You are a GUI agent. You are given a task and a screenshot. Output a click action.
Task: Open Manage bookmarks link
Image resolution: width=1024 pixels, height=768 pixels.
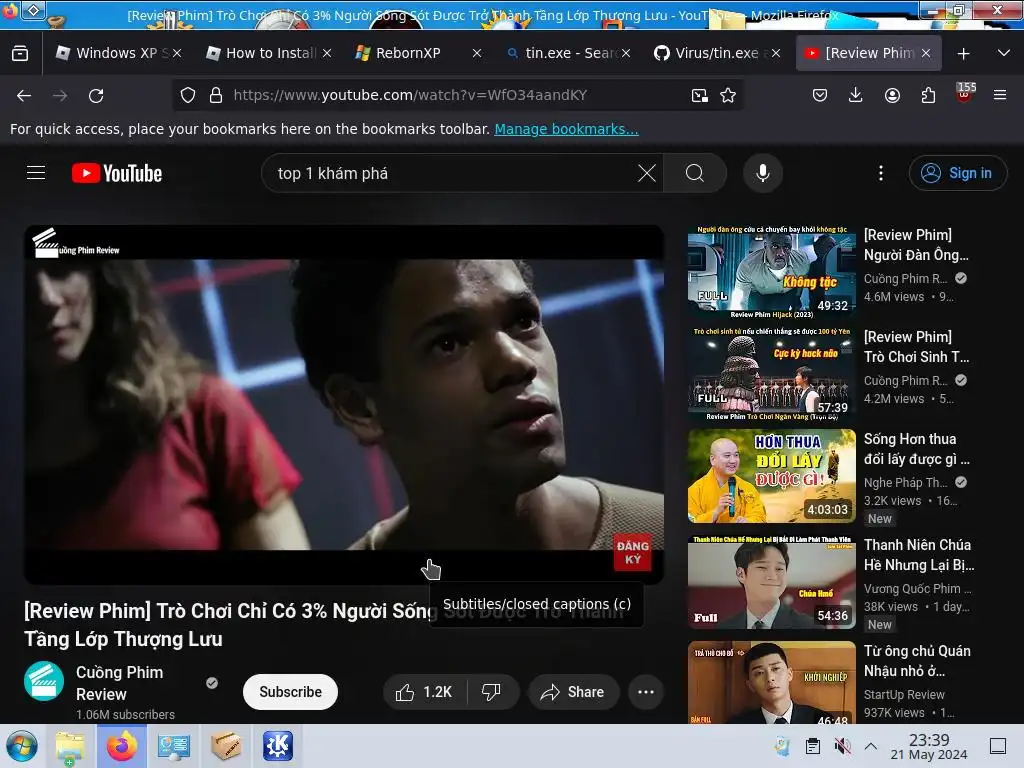(x=566, y=129)
